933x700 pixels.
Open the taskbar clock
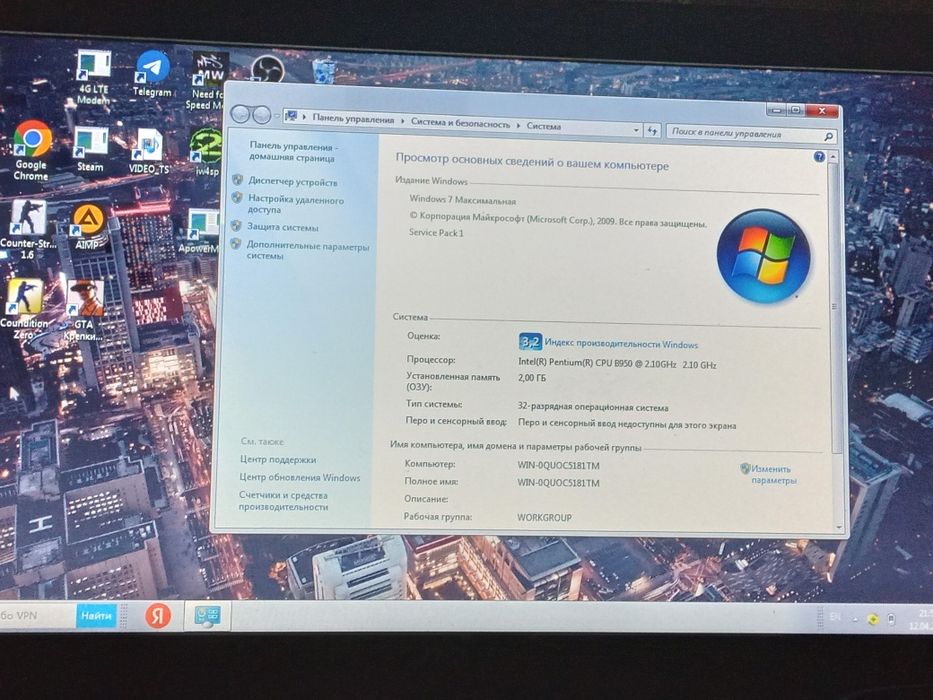pos(921,619)
